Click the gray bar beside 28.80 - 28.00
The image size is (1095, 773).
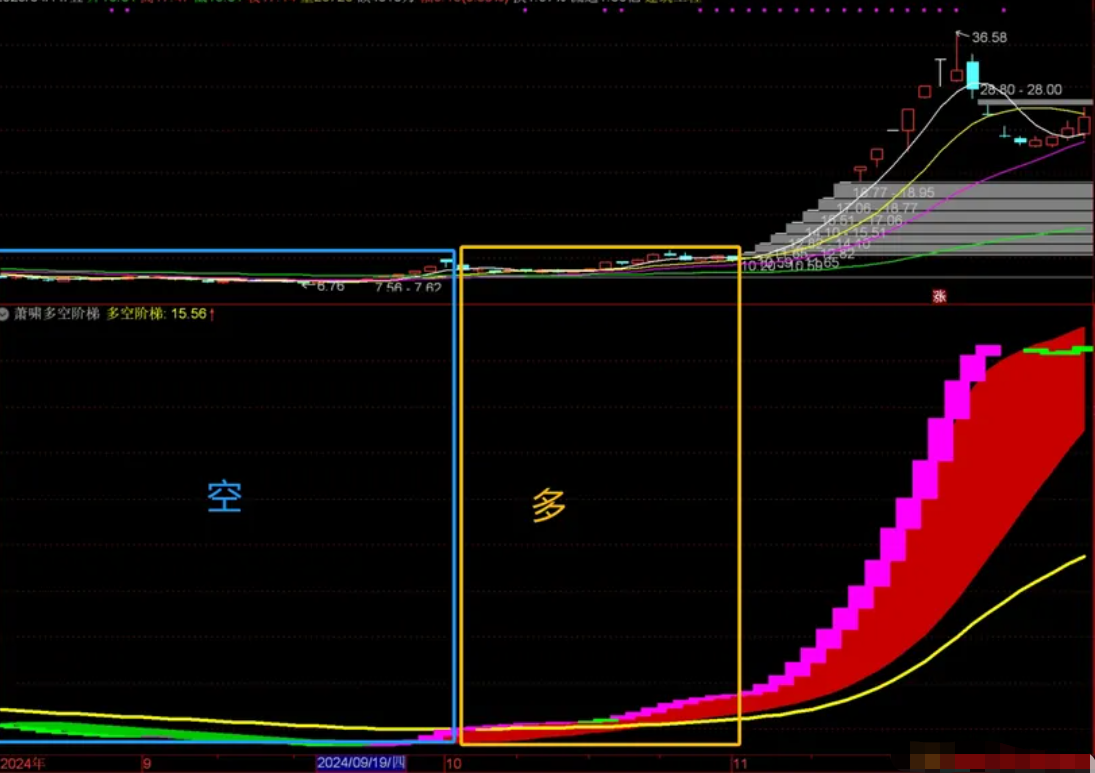[x=1035, y=103]
